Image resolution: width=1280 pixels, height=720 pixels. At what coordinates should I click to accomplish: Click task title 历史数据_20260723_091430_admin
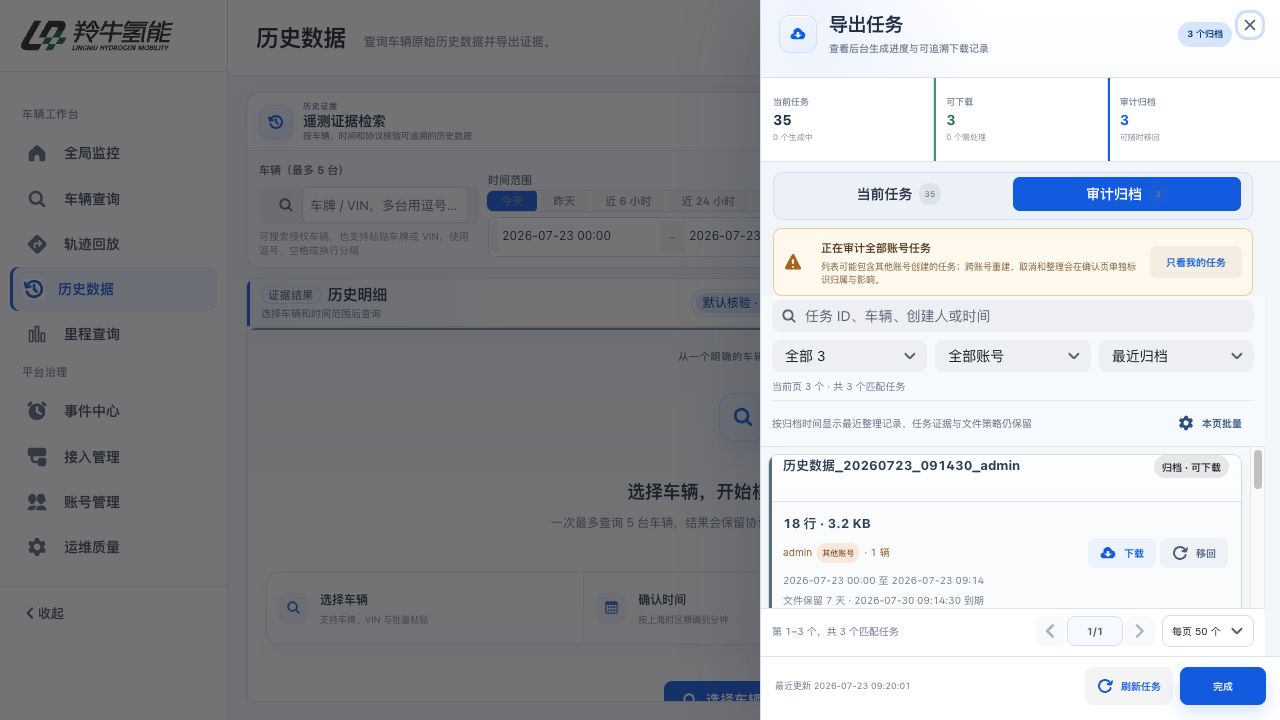click(x=901, y=466)
